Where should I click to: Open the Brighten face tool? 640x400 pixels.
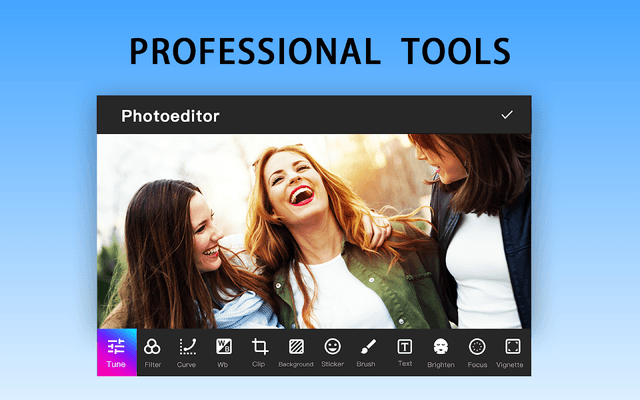point(441,352)
